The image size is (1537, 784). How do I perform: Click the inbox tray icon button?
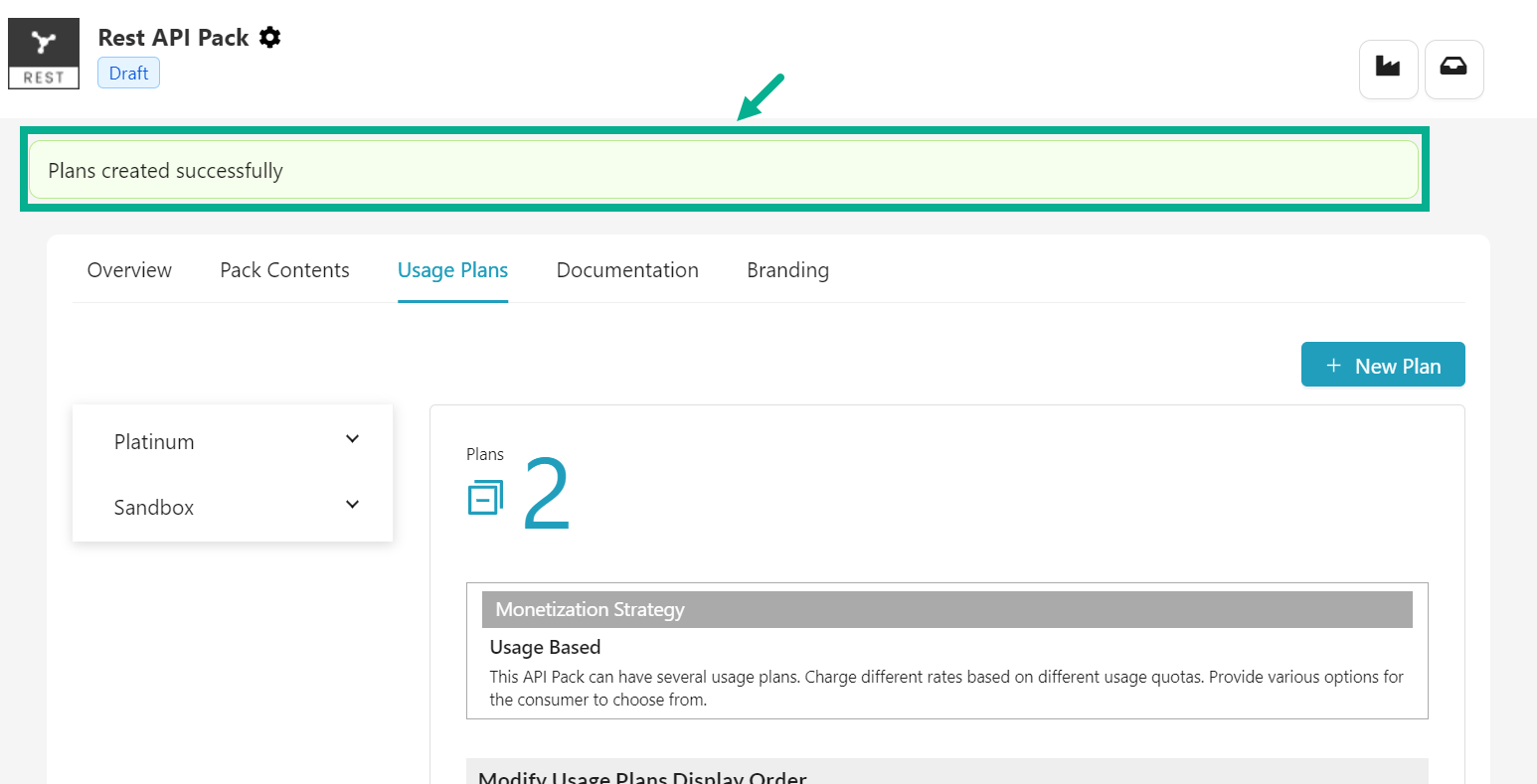click(x=1453, y=69)
